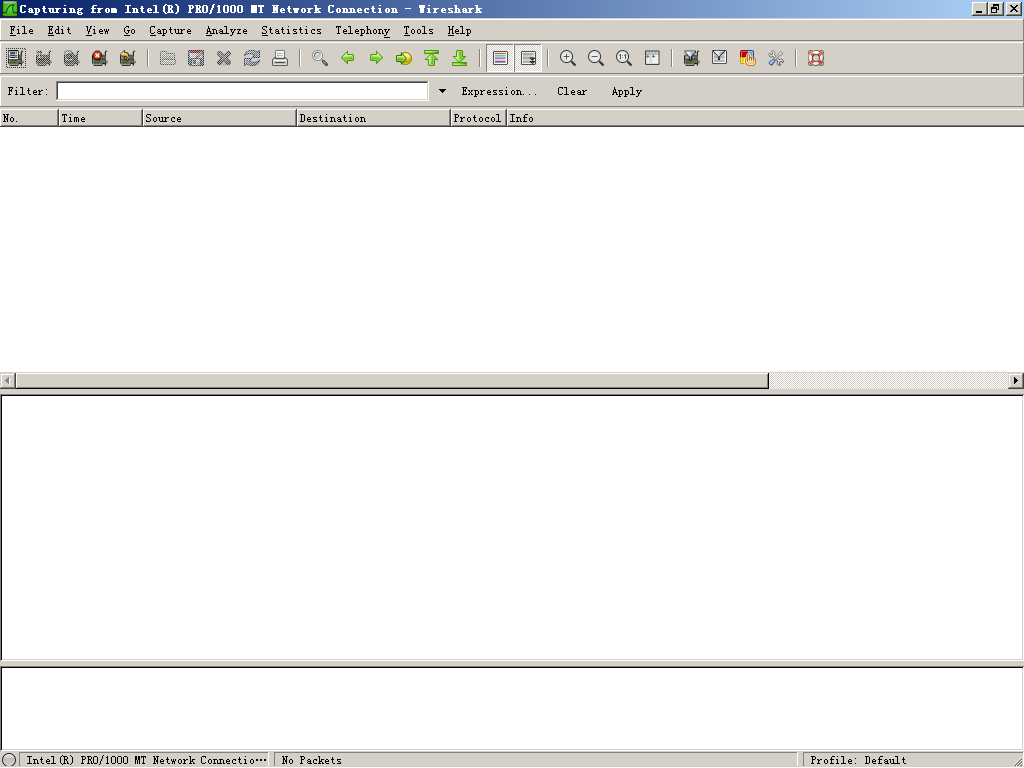Open a capture file icon
The image size is (1024, 768).
pyautogui.click(x=168, y=58)
